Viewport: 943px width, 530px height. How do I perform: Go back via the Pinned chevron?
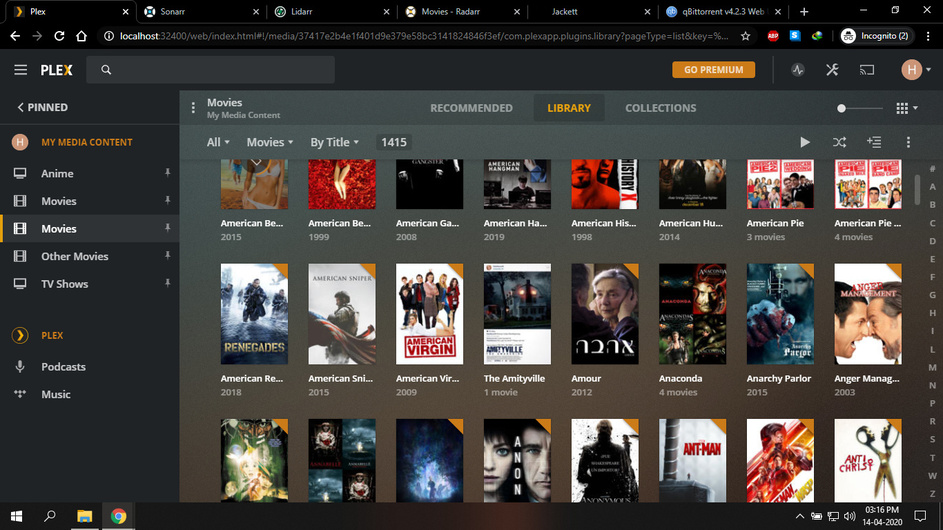point(20,107)
